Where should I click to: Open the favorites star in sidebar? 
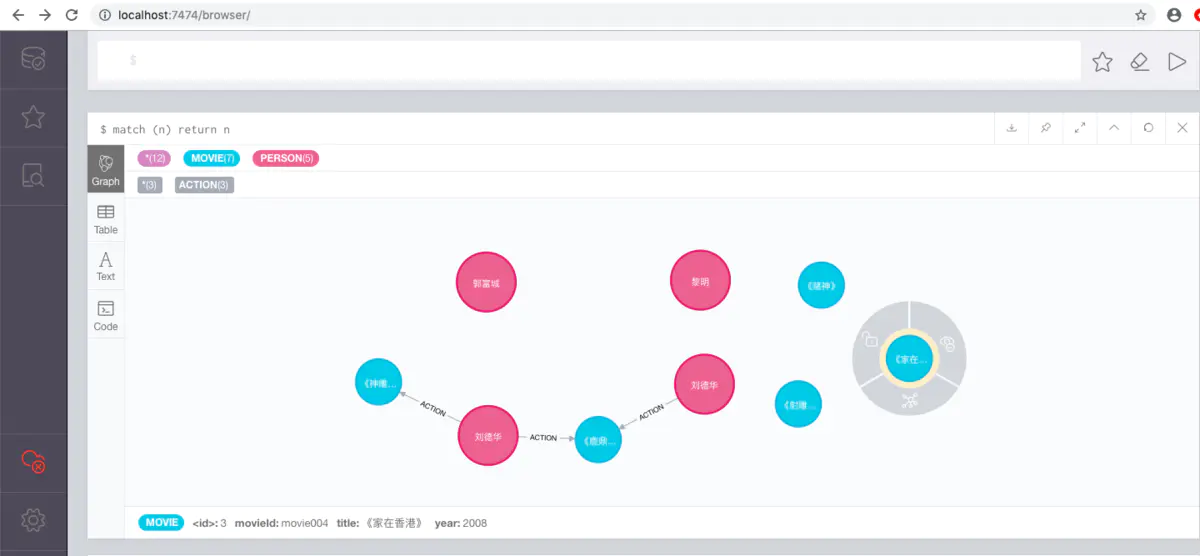(33, 117)
